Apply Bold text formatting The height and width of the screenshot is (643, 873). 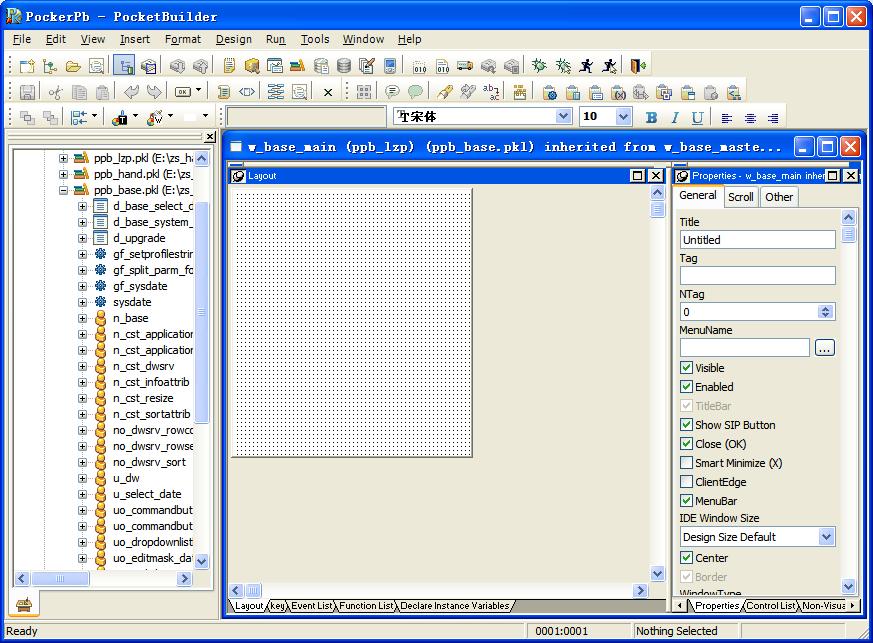tap(651, 117)
